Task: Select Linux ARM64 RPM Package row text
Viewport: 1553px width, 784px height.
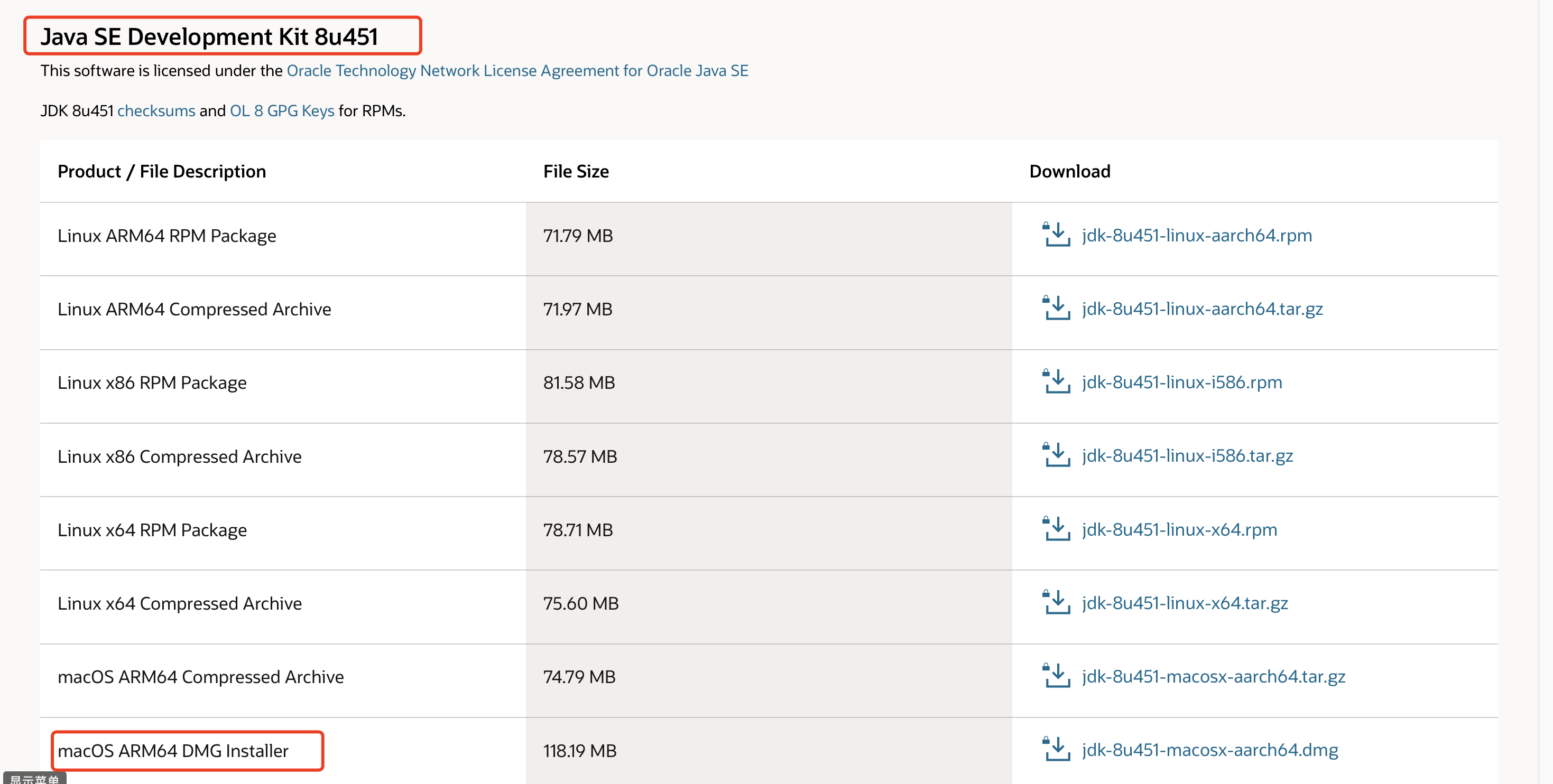Action: [167, 236]
